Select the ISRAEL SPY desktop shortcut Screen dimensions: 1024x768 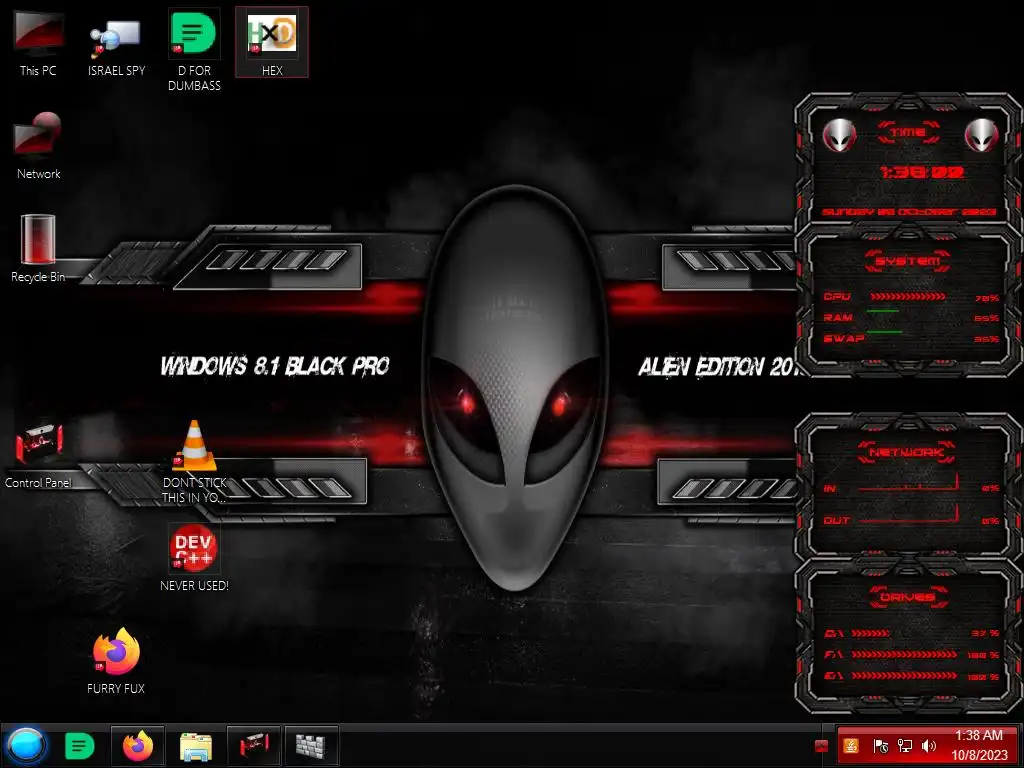[x=116, y=43]
